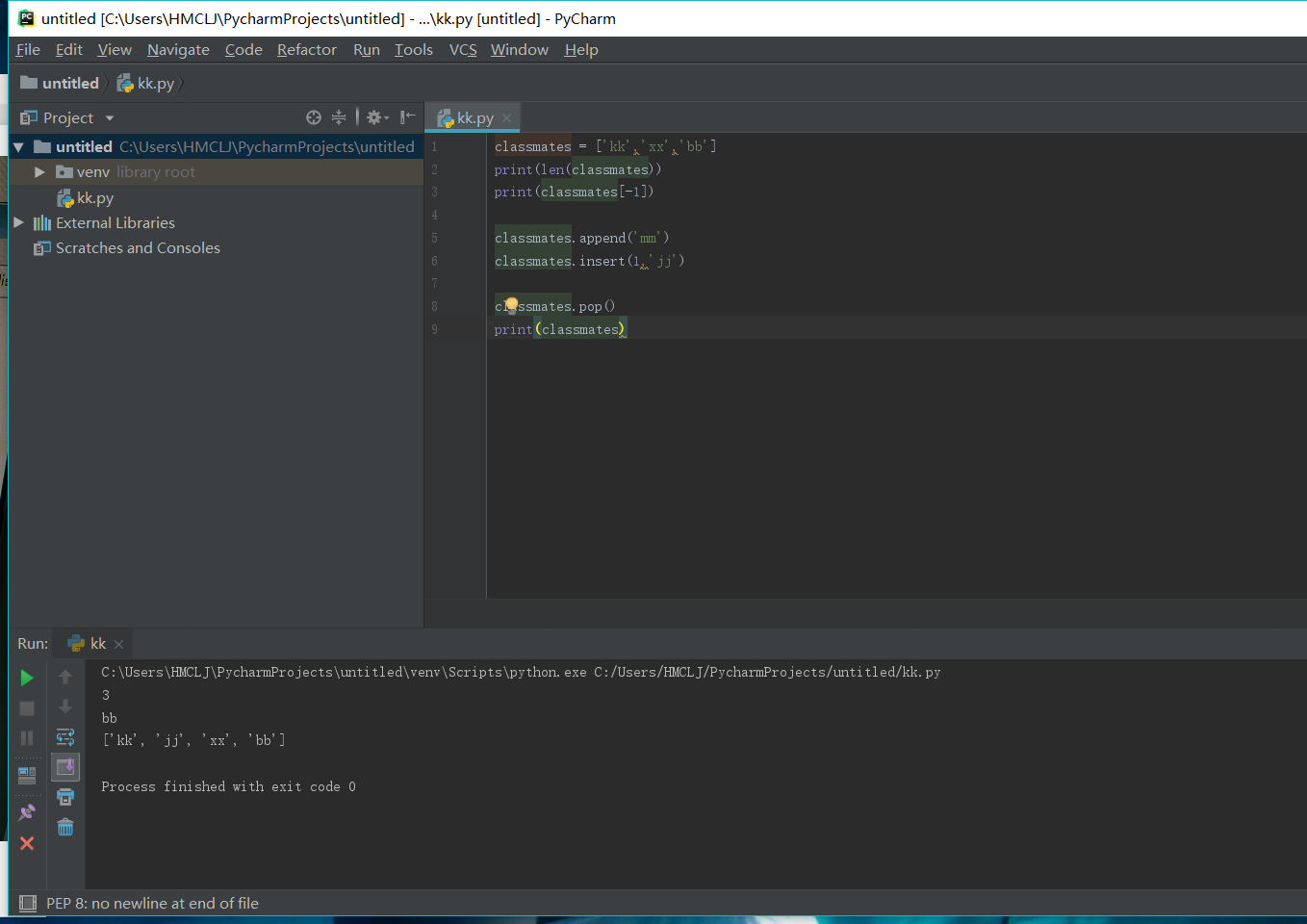
Task: Hide the Project tool window
Action: tap(408, 117)
